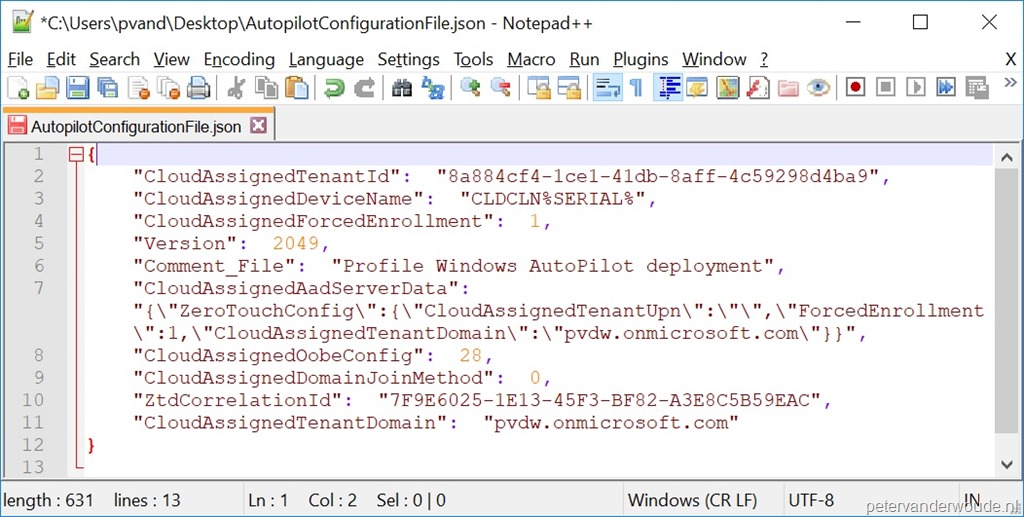
Task: Toggle the indent guide display
Action: pos(667,87)
